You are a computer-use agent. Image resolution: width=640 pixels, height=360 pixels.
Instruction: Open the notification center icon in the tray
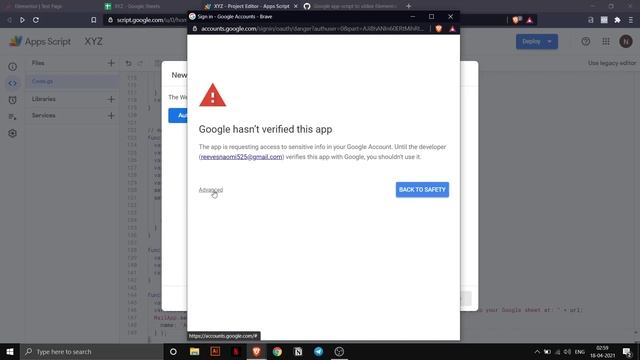coord(627,351)
